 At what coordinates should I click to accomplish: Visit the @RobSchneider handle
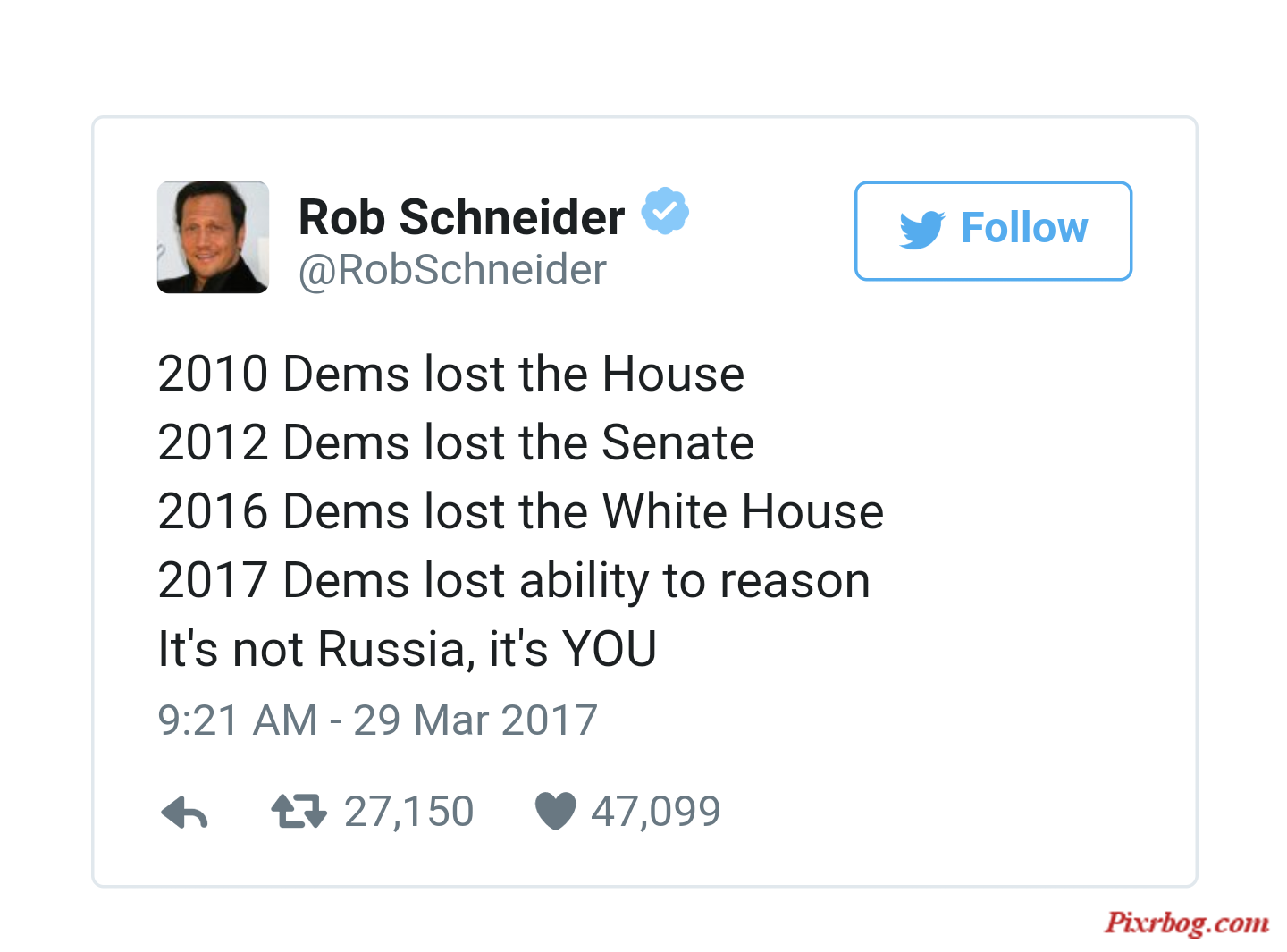pyautogui.click(x=452, y=270)
